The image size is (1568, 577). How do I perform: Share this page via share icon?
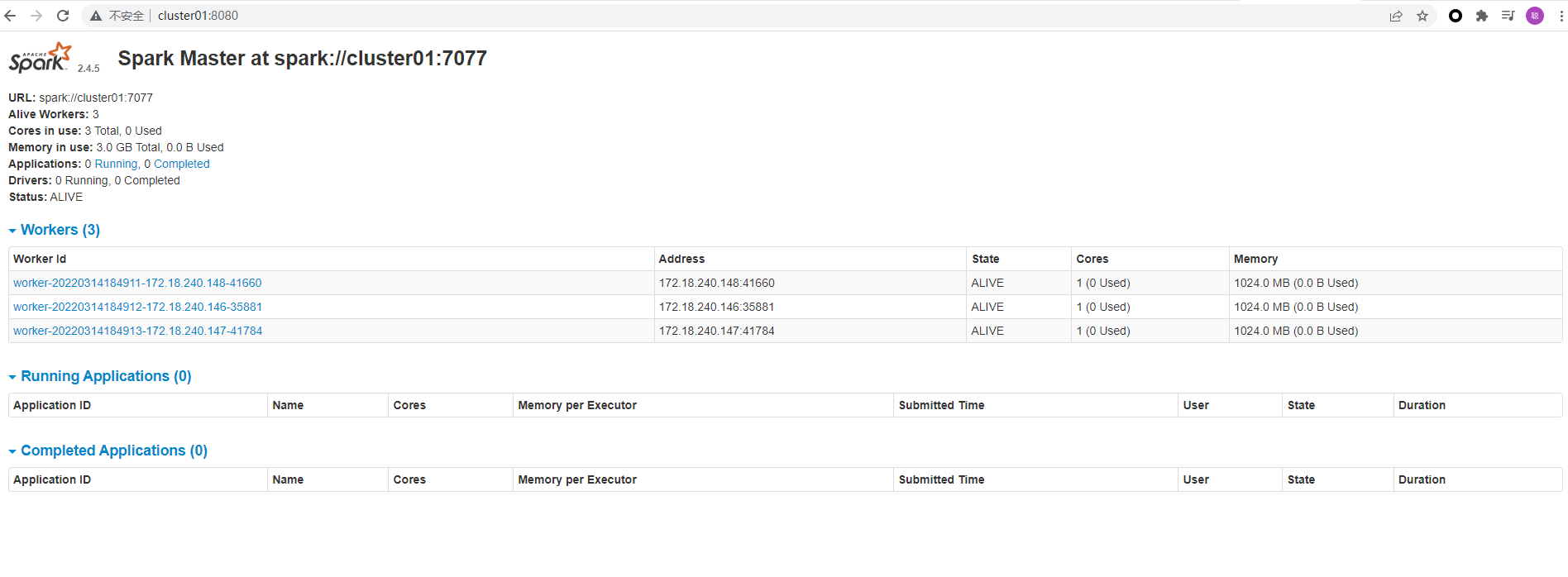(1396, 16)
